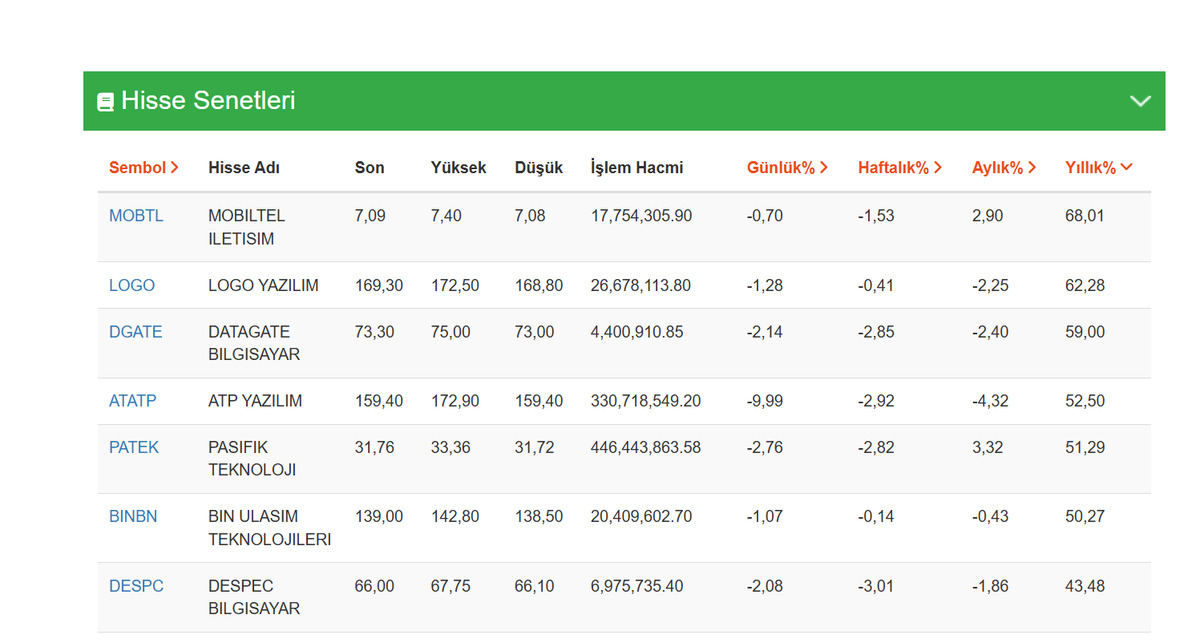Click the Hisse Senetleri header title
Screen dimensions: 1200x643
208,101
